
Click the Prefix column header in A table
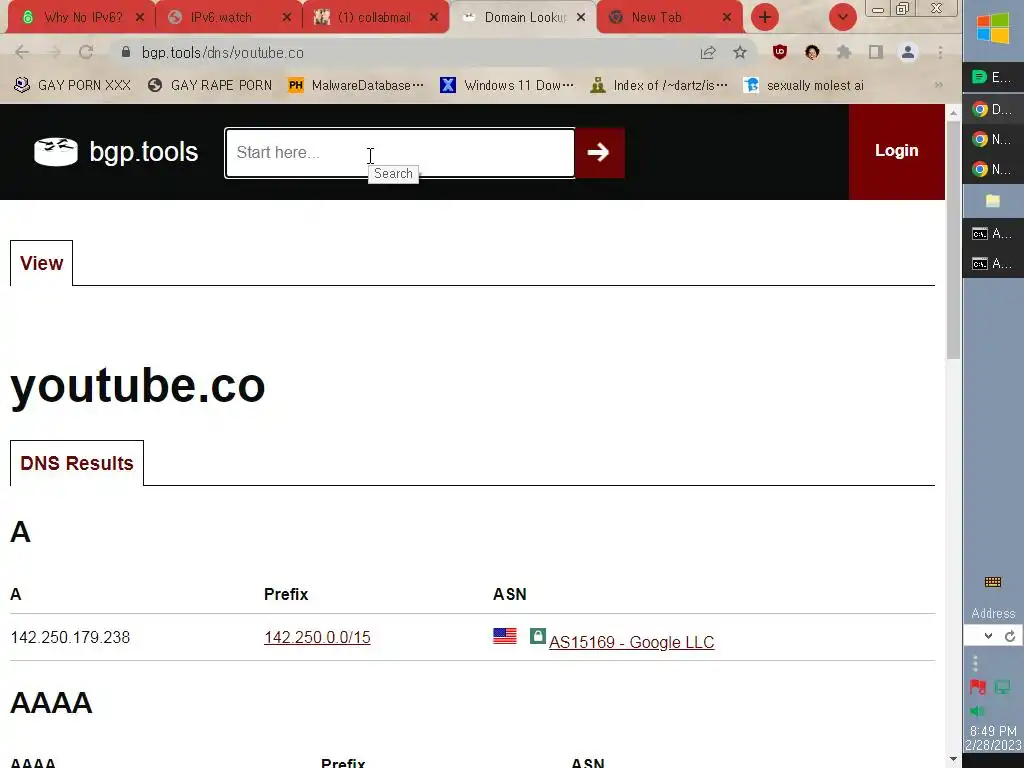pos(286,594)
